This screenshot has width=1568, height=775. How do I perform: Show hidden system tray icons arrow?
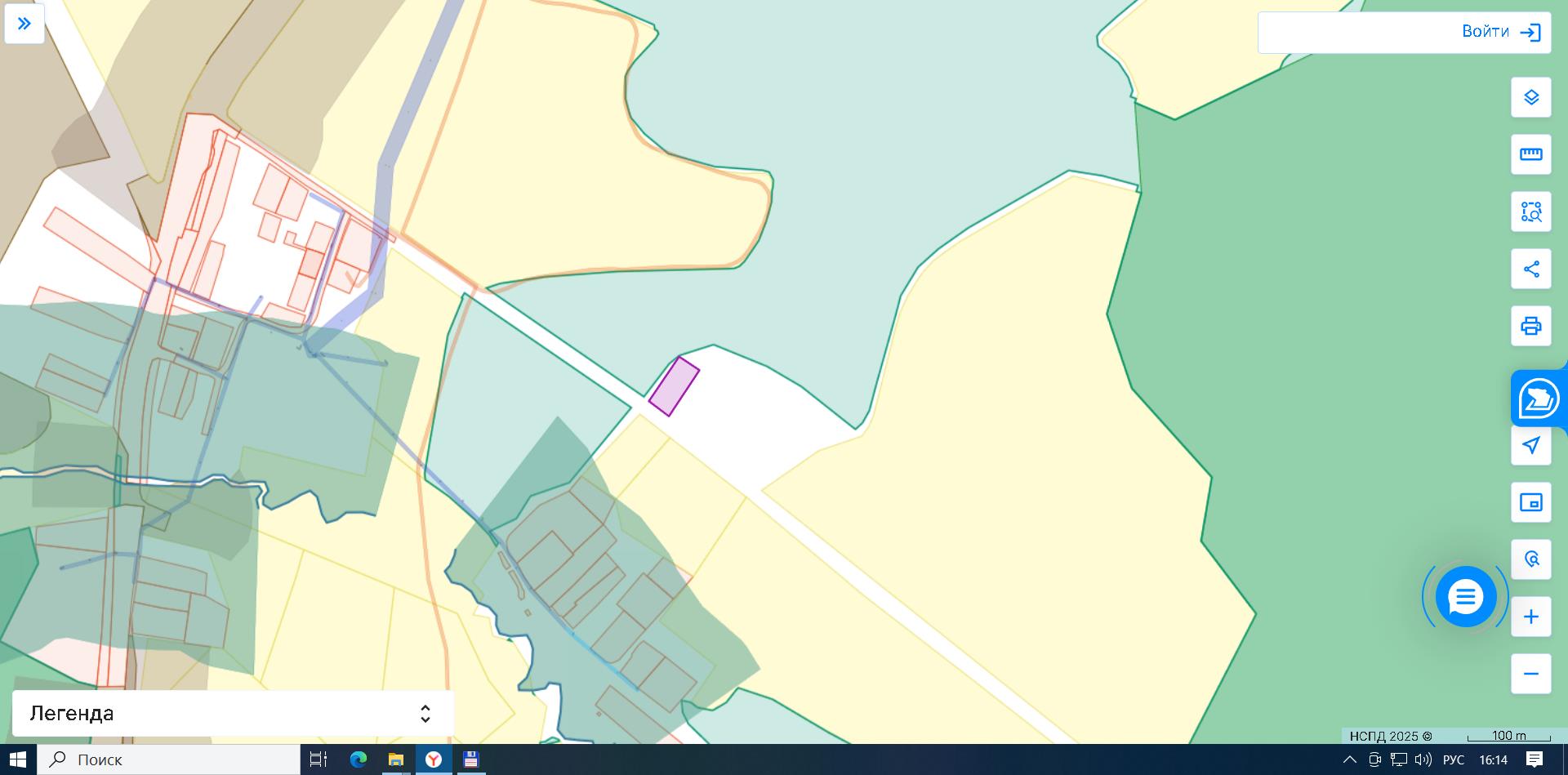[x=1349, y=759]
